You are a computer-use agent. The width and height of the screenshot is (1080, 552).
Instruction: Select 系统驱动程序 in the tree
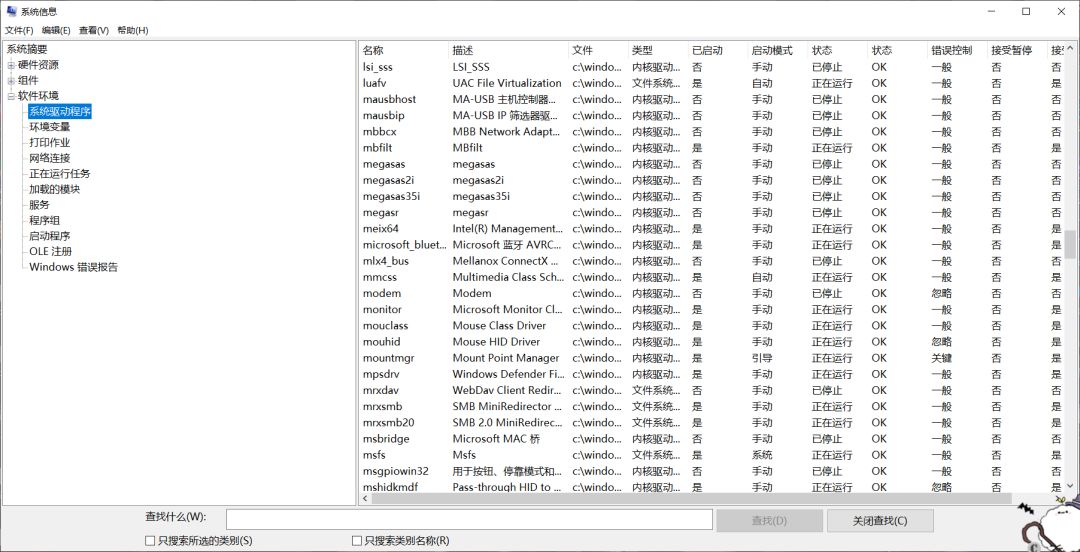60,112
